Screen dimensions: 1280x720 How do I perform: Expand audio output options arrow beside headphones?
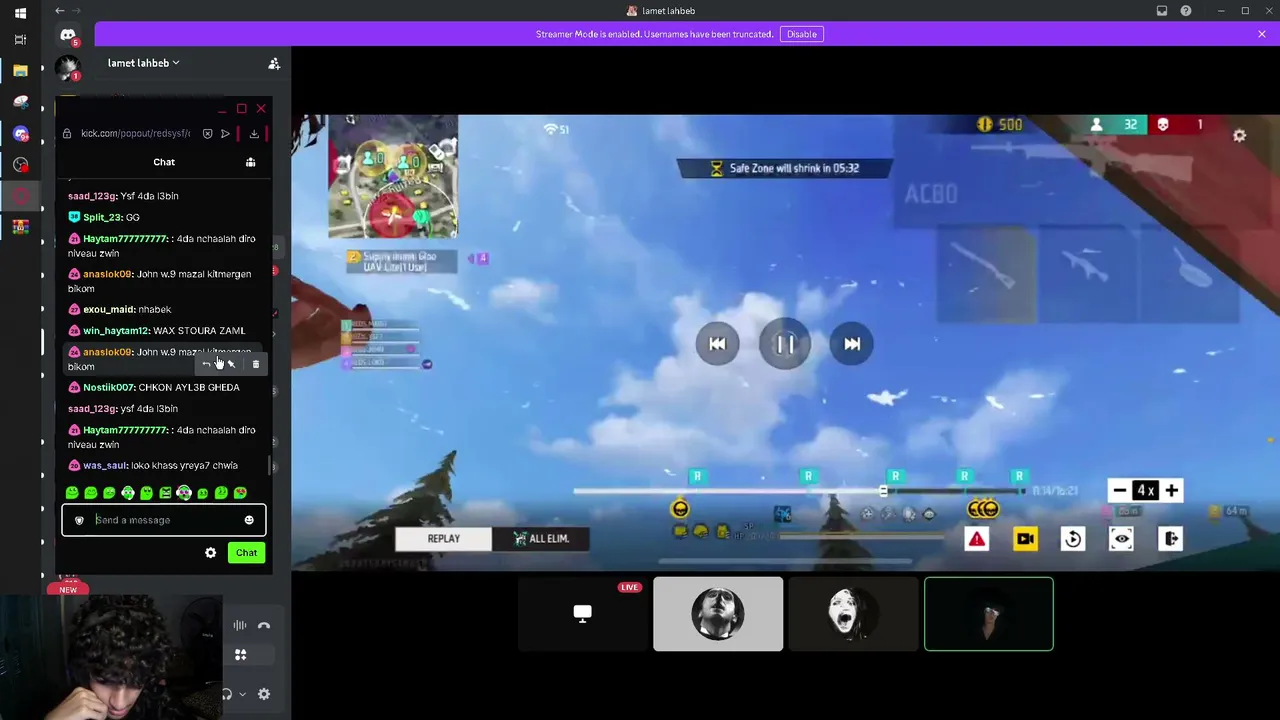242,694
